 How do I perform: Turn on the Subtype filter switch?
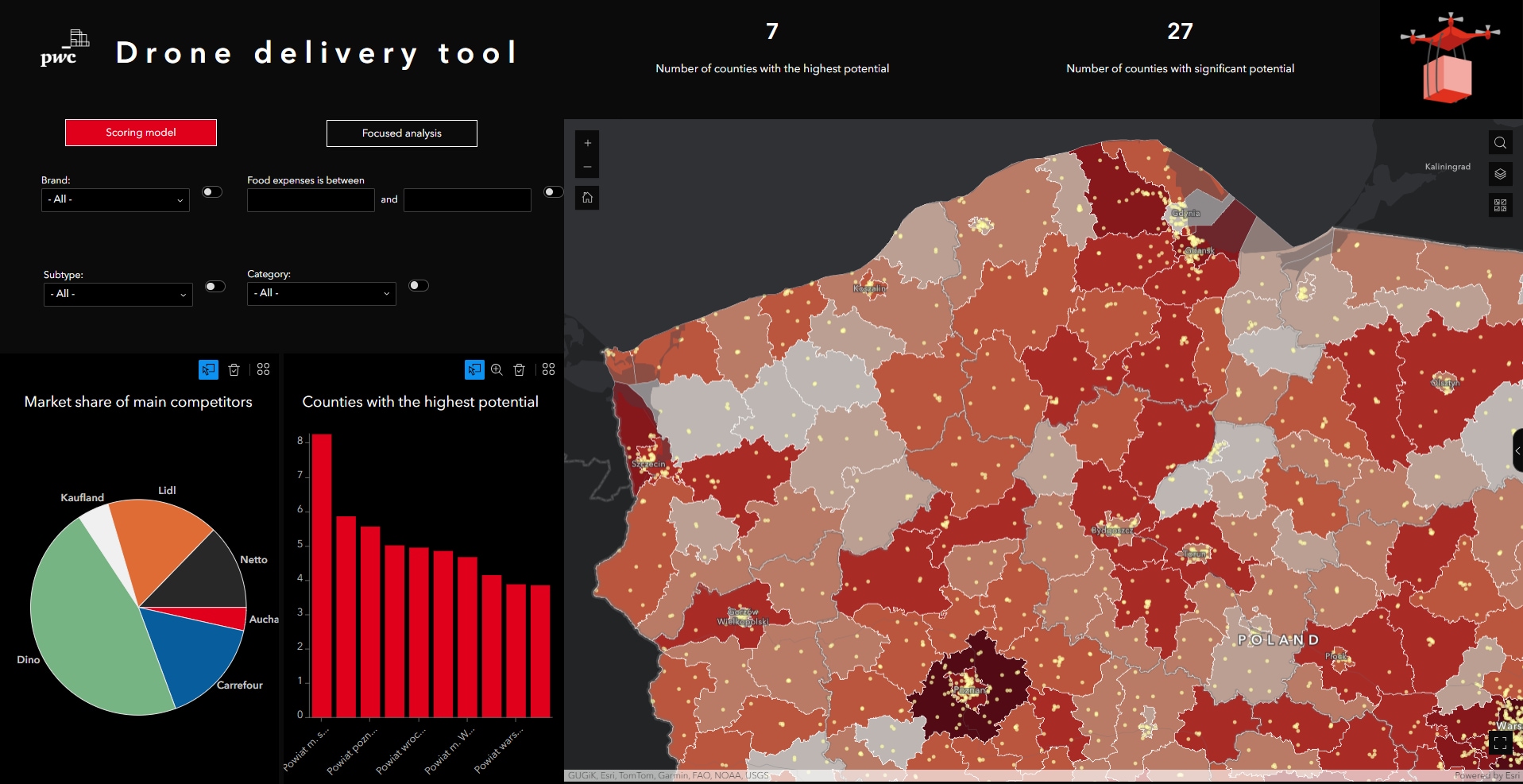click(x=215, y=287)
